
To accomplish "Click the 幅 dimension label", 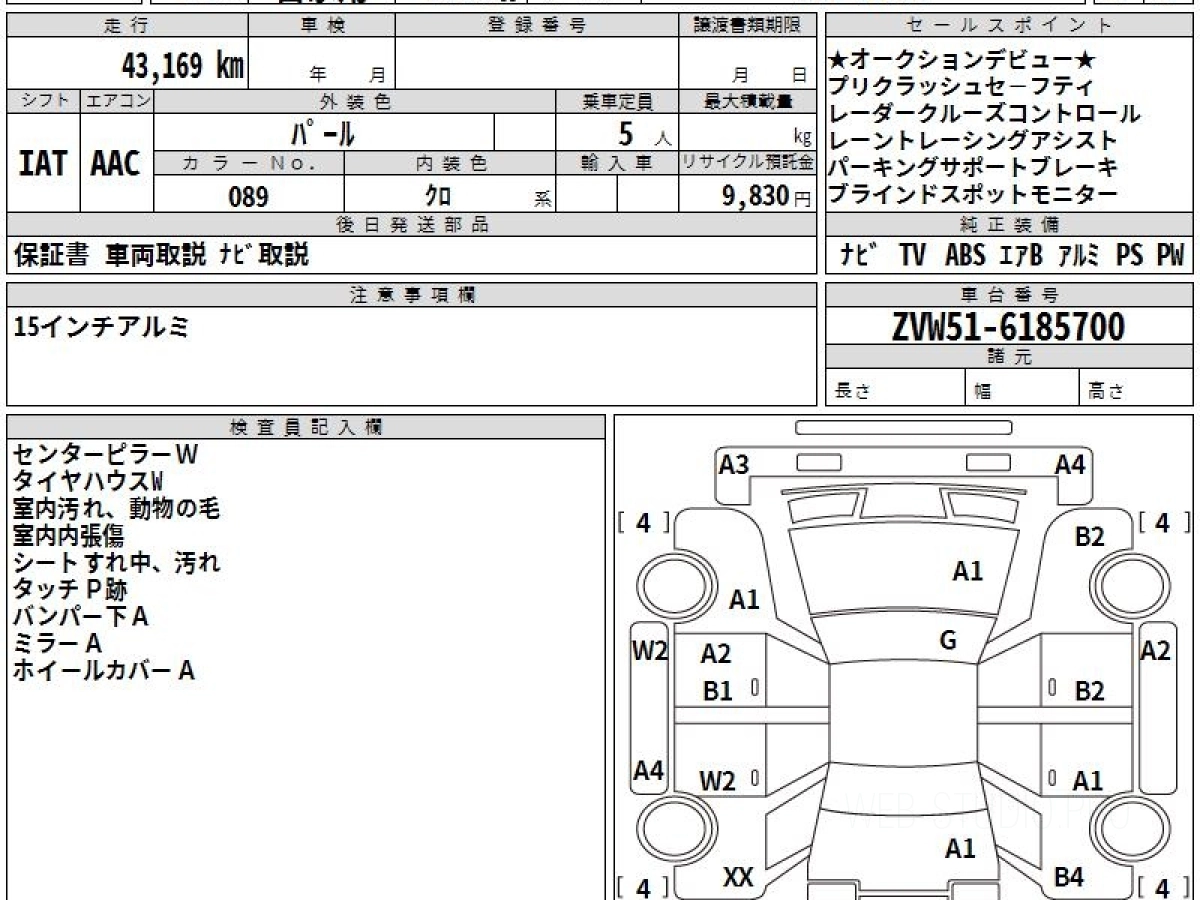I will [x=983, y=392].
